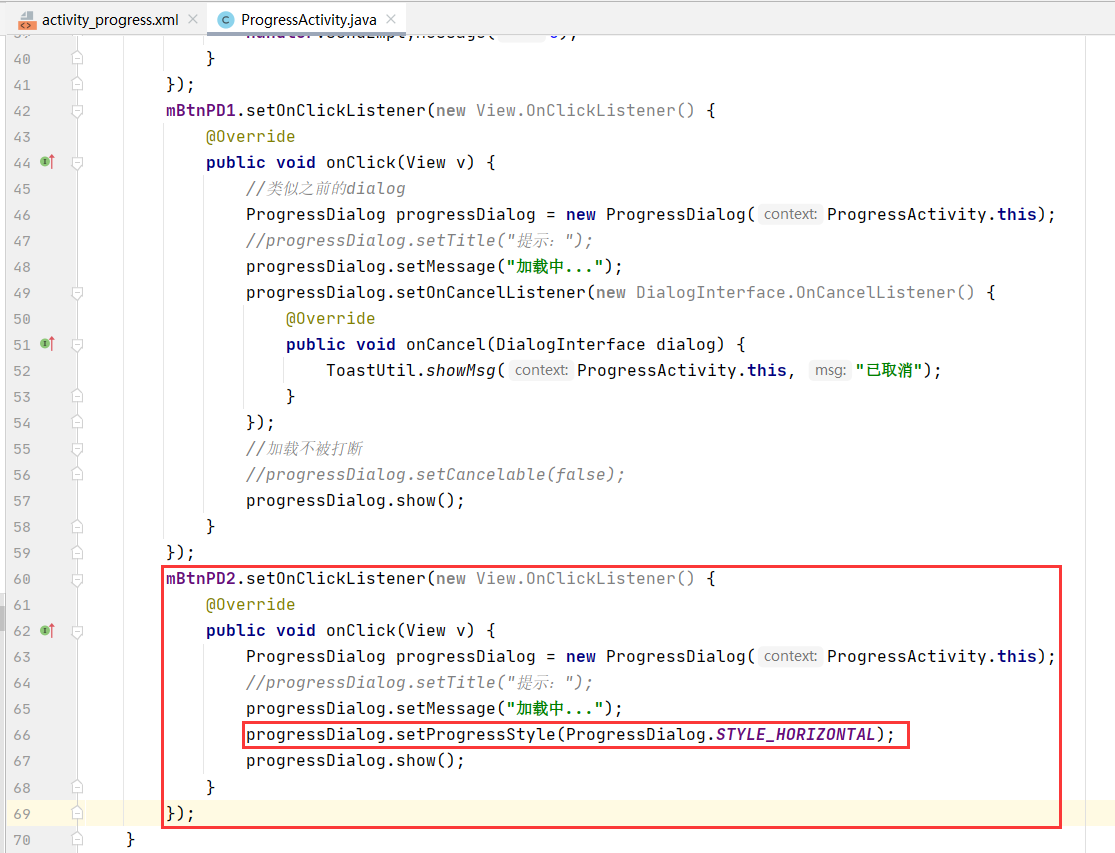Close the activity_progress.xml tab
This screenshot has width=1115, height=853.
click(x=193, y=20)
